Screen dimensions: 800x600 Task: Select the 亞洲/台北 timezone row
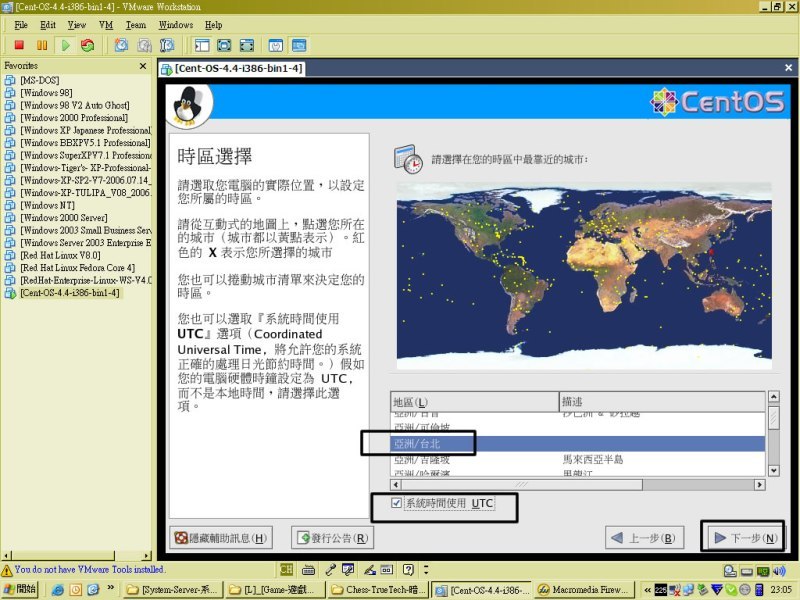point(578,444)
